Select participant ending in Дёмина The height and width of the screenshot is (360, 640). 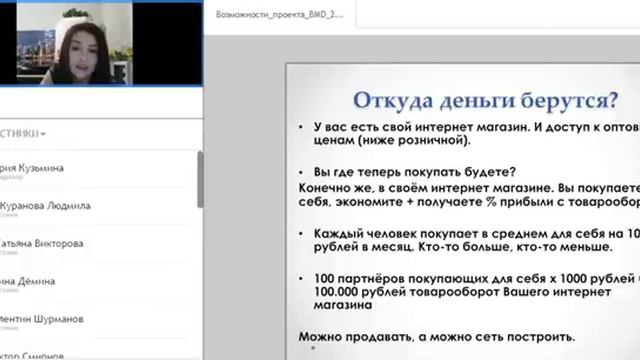coord(27,281)
